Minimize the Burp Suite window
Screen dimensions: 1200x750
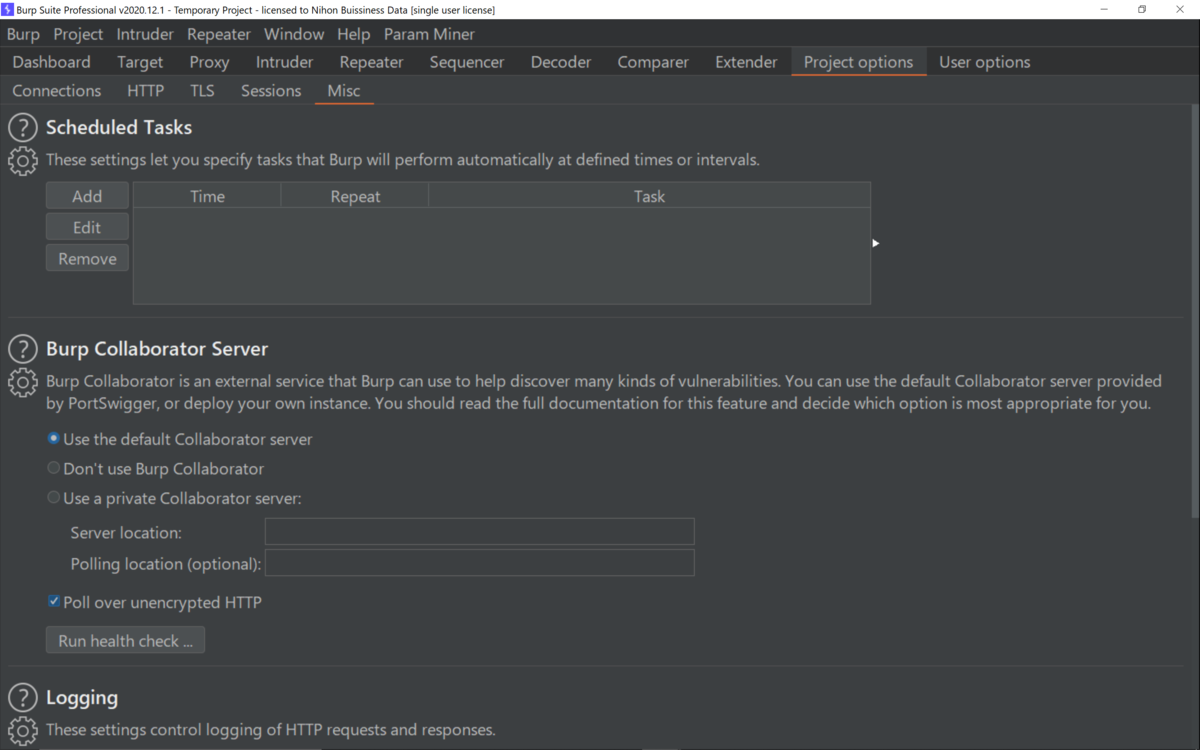point(1104,9)
